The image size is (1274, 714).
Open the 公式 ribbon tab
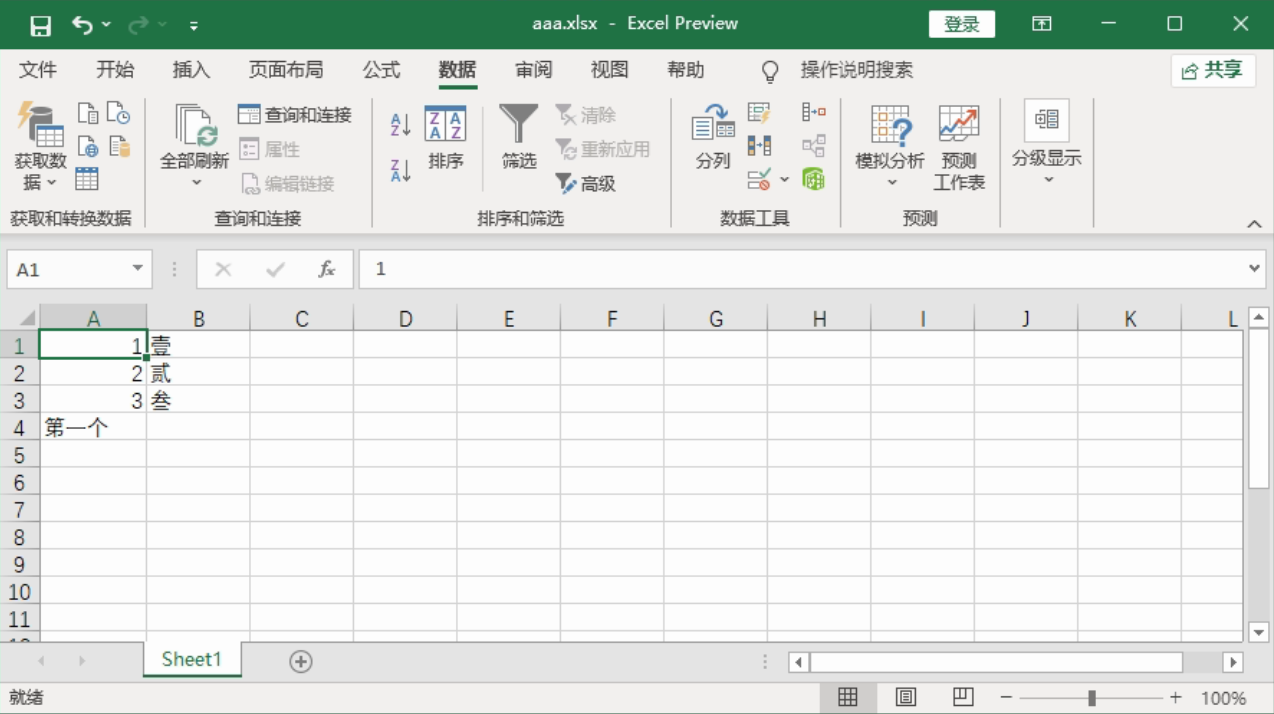(381, 70)
